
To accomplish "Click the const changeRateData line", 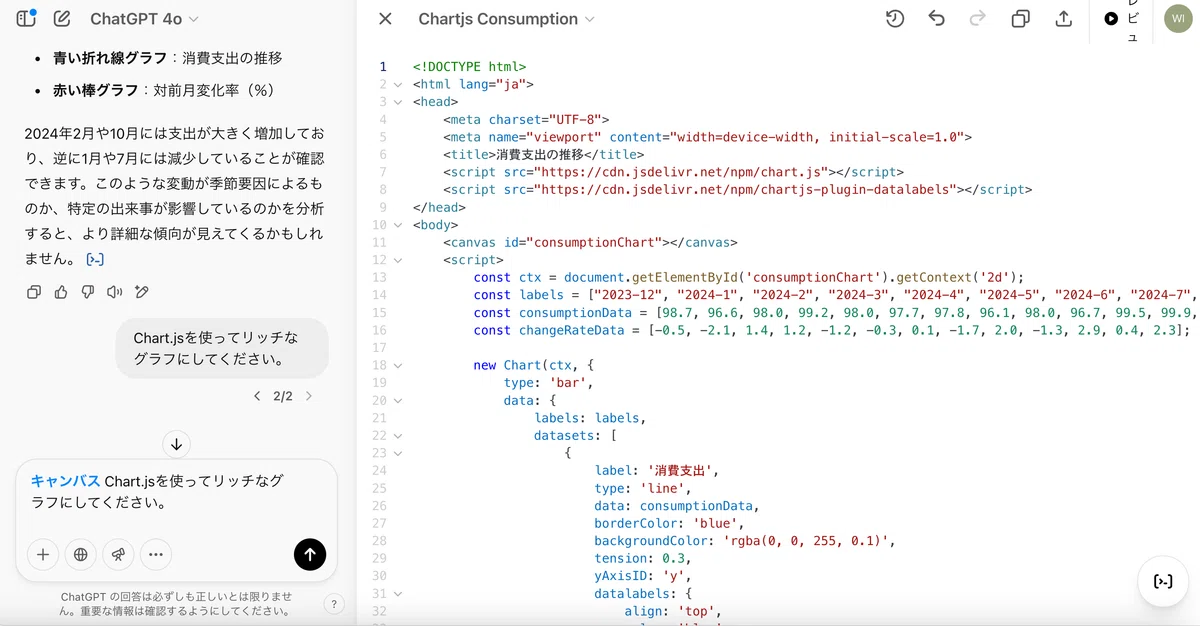I will (x=832, y=330).
